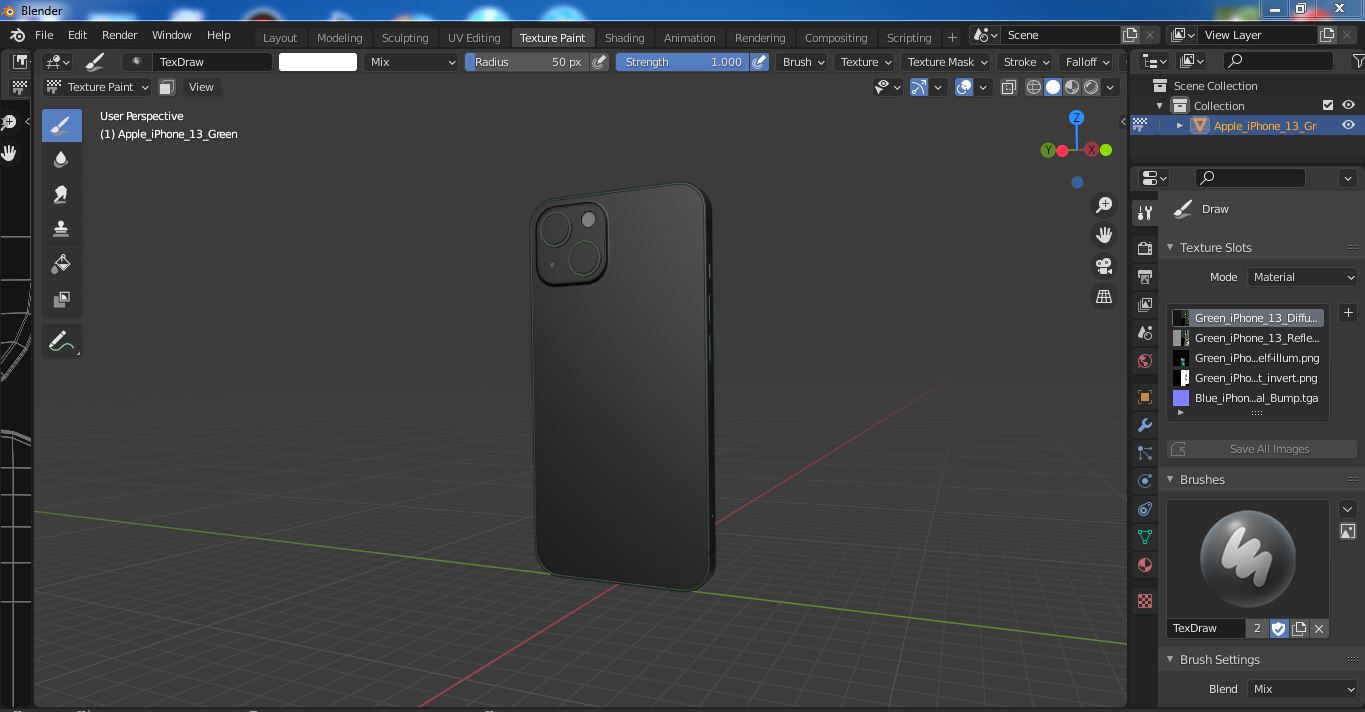Switch to the UV Editing workspace tab
Screen dimensions: 1365x712
474,38
